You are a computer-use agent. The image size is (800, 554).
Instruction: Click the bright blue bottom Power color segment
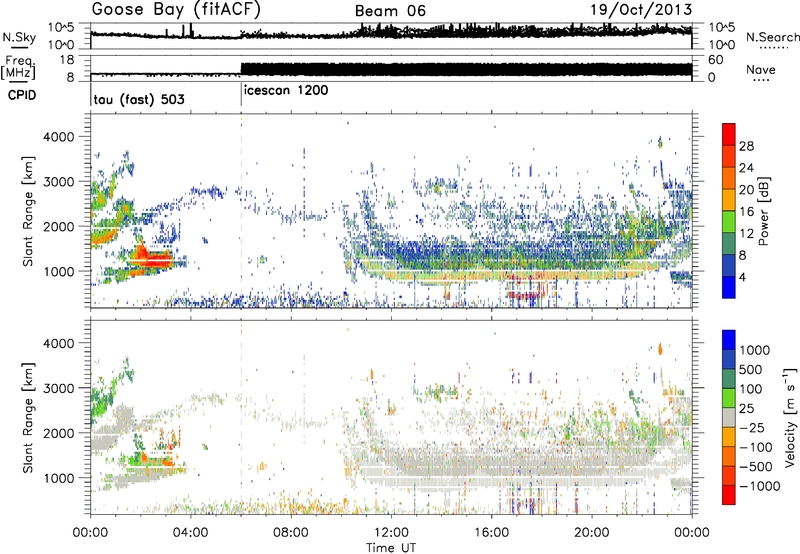pos(729,287)
